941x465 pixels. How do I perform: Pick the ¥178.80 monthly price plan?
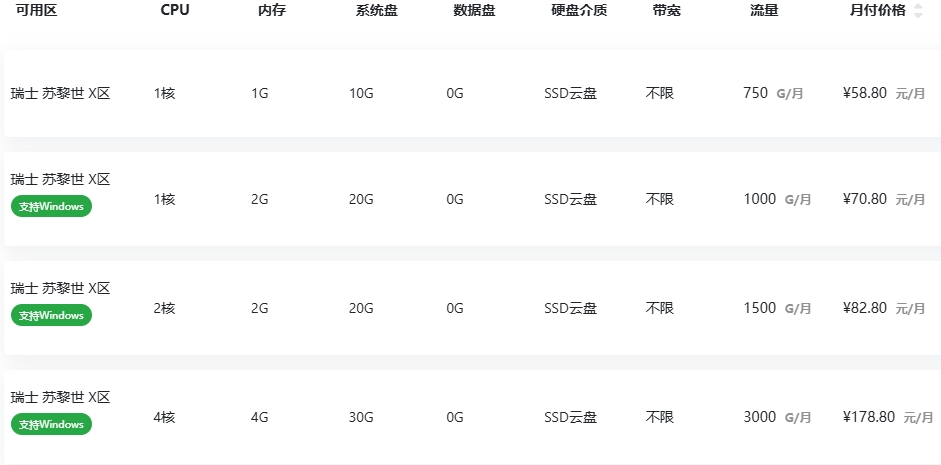(869, 417)
